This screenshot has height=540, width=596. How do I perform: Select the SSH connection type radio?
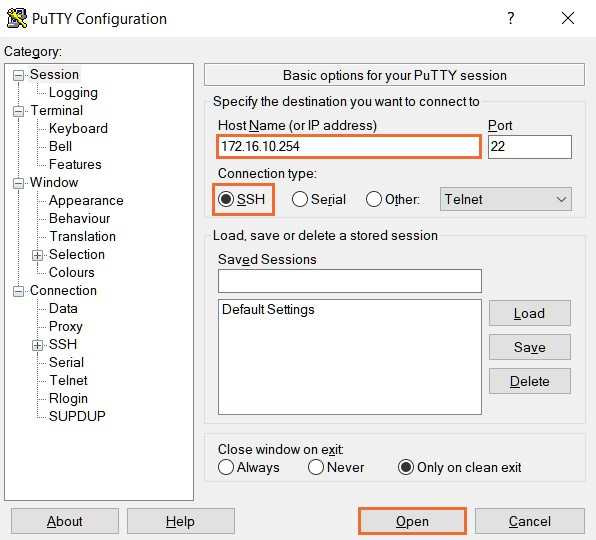(226, 199)
